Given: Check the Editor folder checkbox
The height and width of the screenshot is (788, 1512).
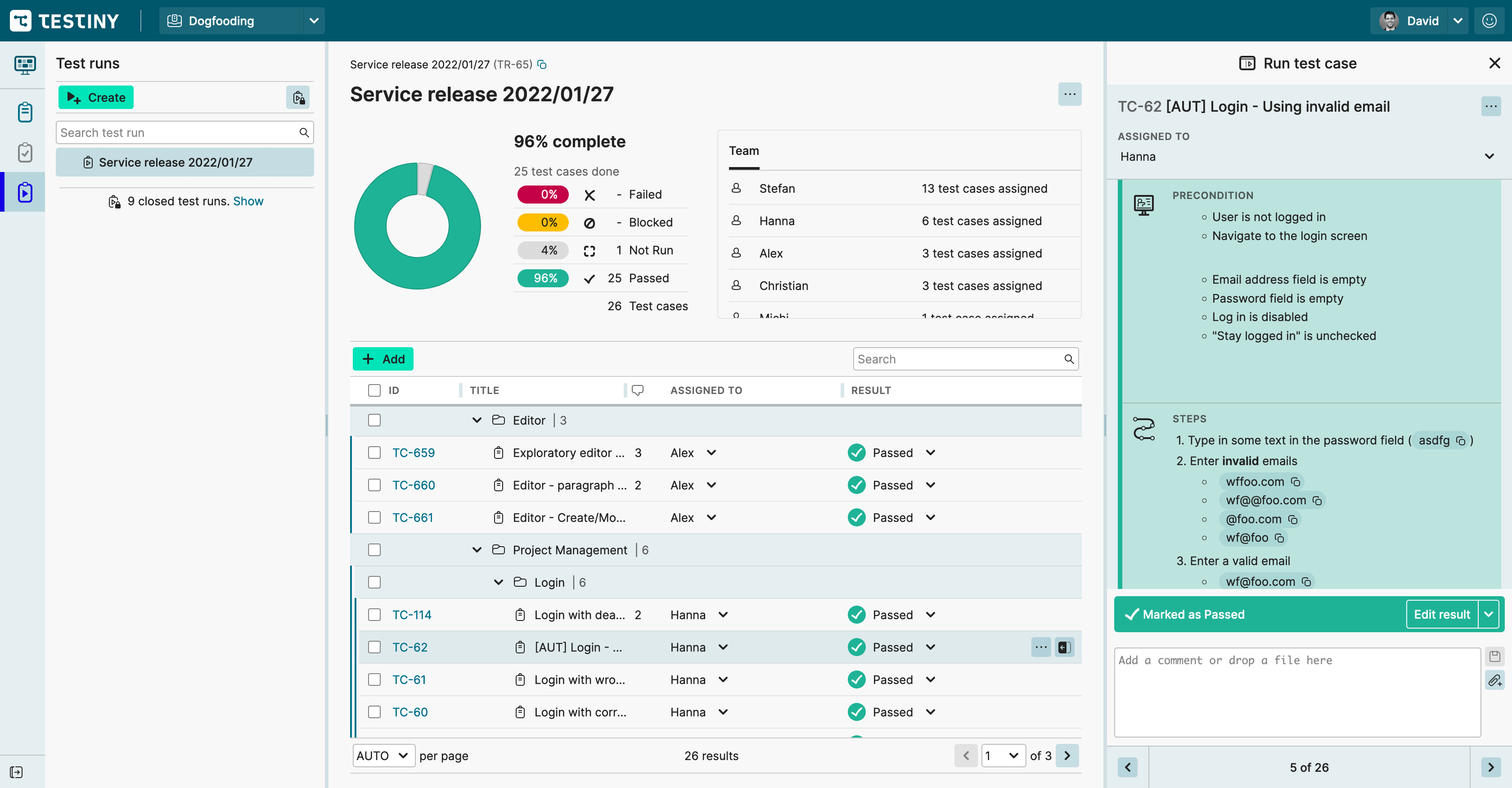Looking at the screenshot, I should click(x=374, y=421).
